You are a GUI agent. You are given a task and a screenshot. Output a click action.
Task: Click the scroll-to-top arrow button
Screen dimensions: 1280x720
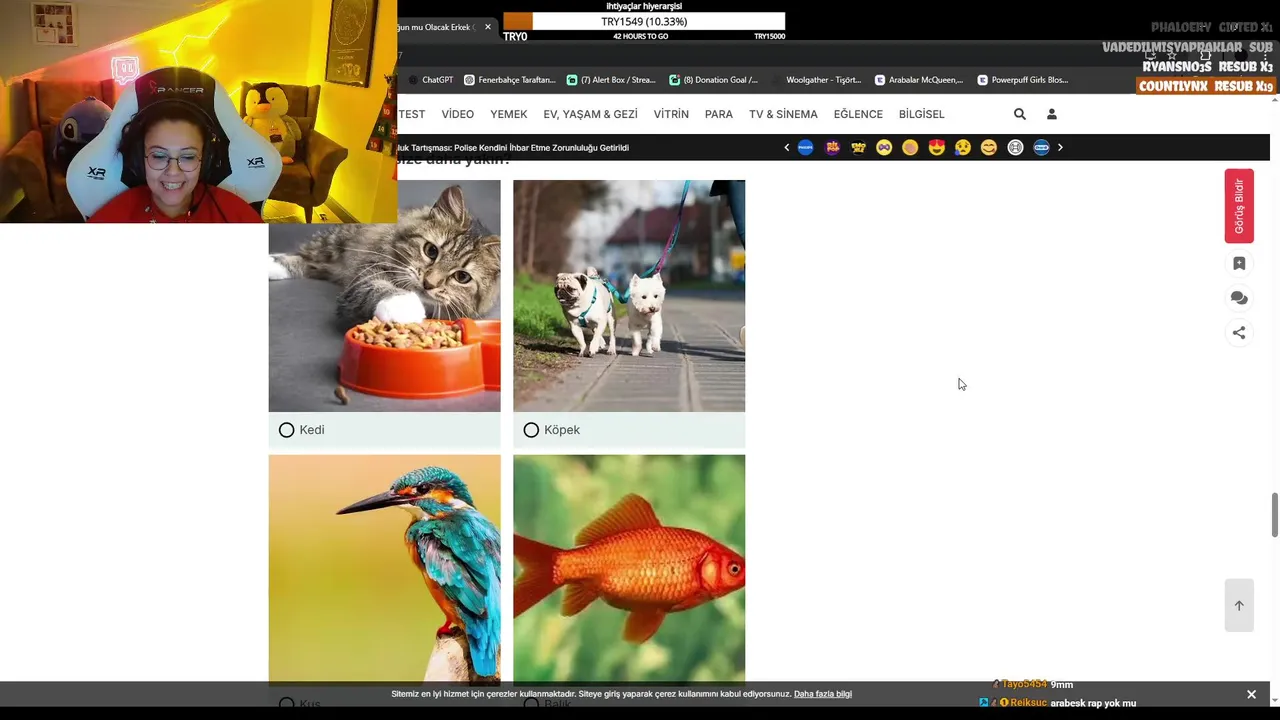(x=1239, y=605)
